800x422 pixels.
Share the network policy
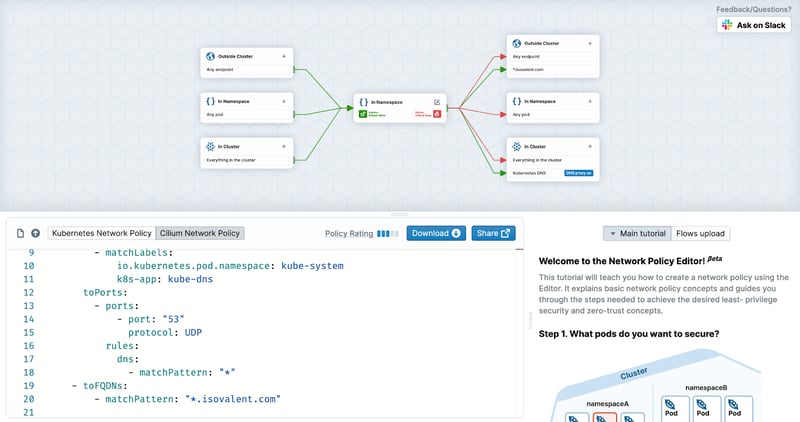point(493,233)
